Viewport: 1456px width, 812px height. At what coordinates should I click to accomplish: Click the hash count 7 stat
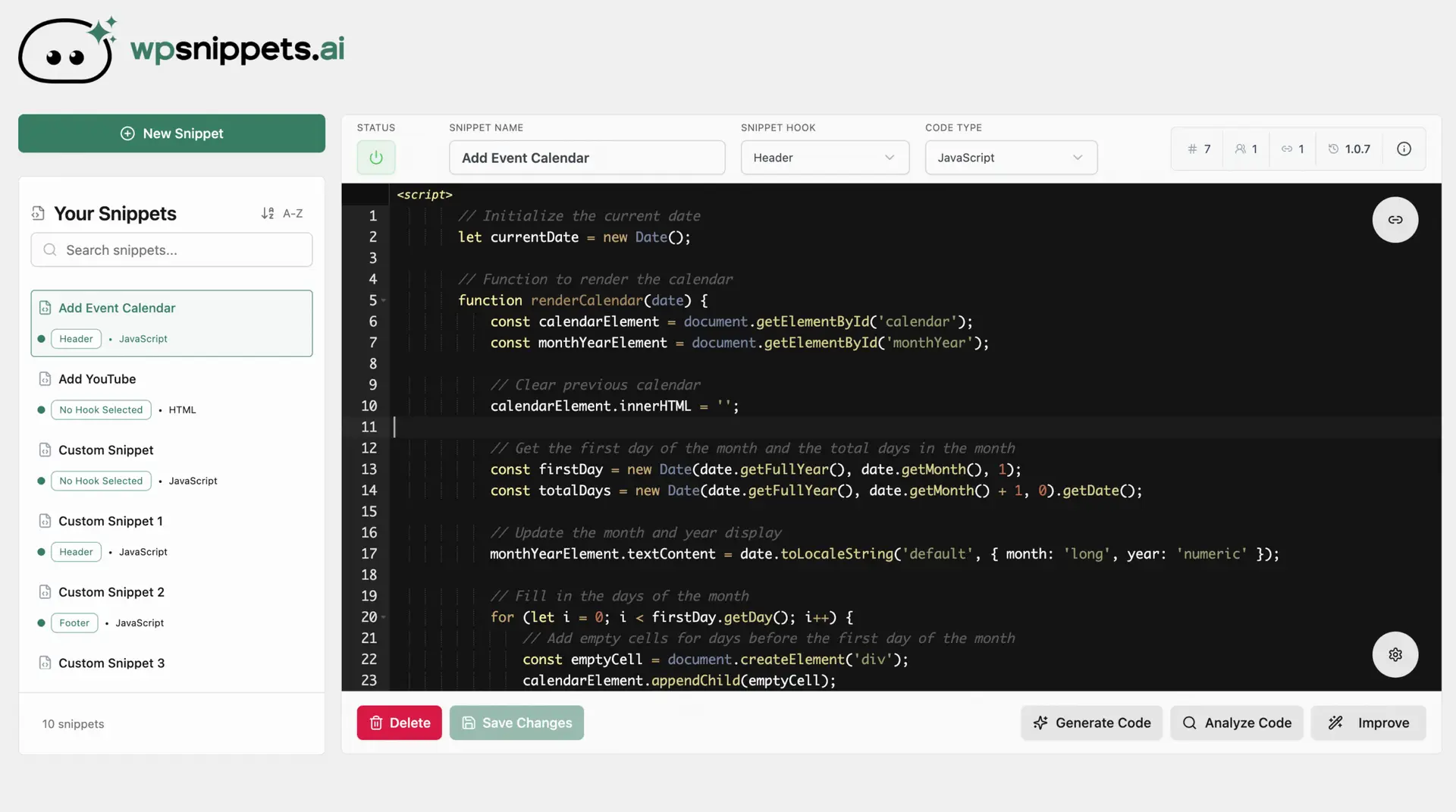pyautogui.click(x=1199, y=149)
